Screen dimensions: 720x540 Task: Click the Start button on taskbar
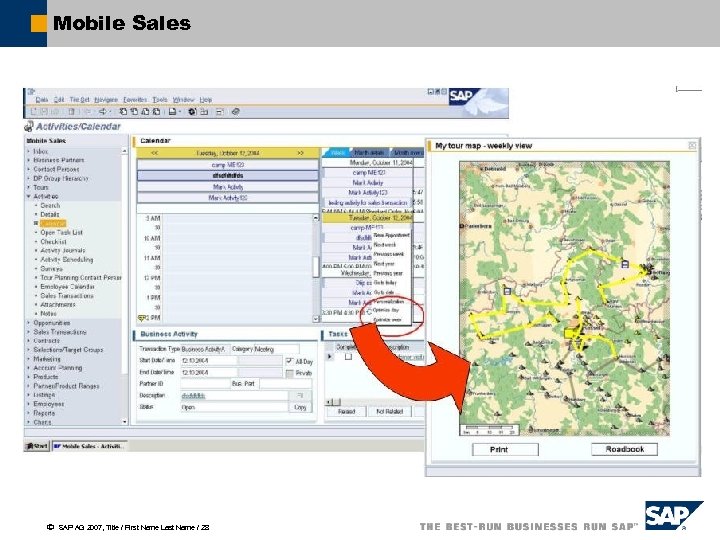(x=37, y=446)
